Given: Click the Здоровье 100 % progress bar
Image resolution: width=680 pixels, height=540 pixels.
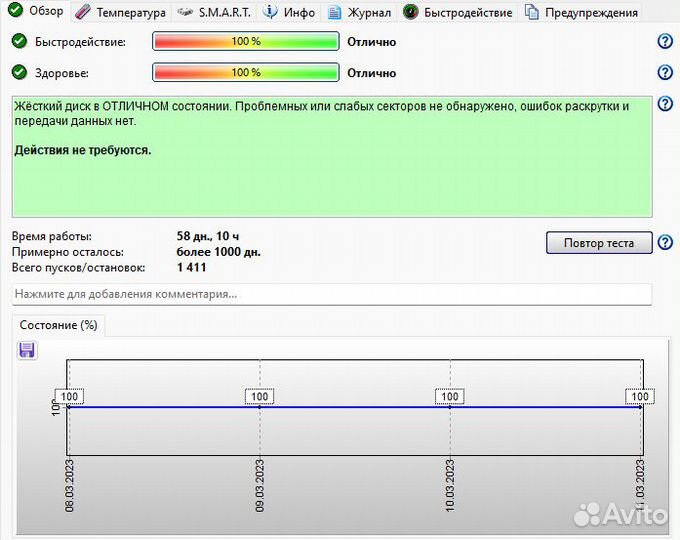Looking at the screenshot, I should pyautogui.click(x=246, y=72).
